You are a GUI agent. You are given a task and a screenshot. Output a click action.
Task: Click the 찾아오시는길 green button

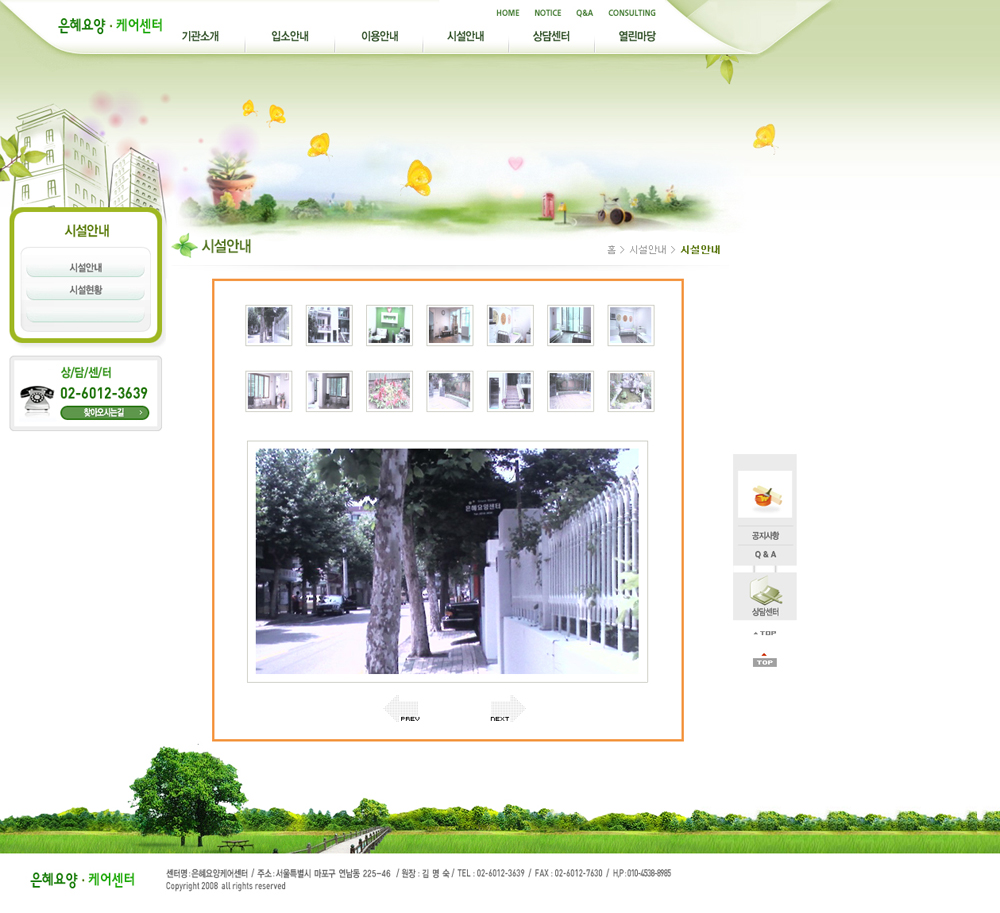click(104, 413)
